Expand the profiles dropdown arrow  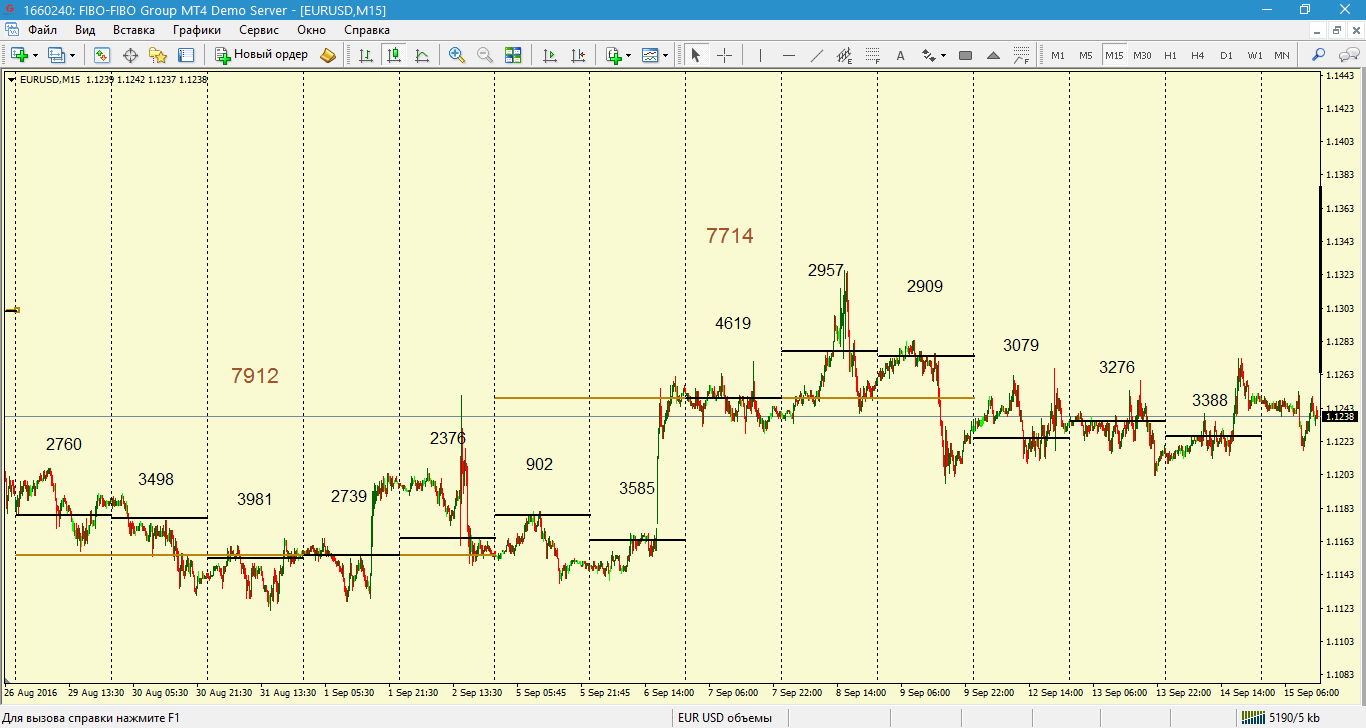72,55
